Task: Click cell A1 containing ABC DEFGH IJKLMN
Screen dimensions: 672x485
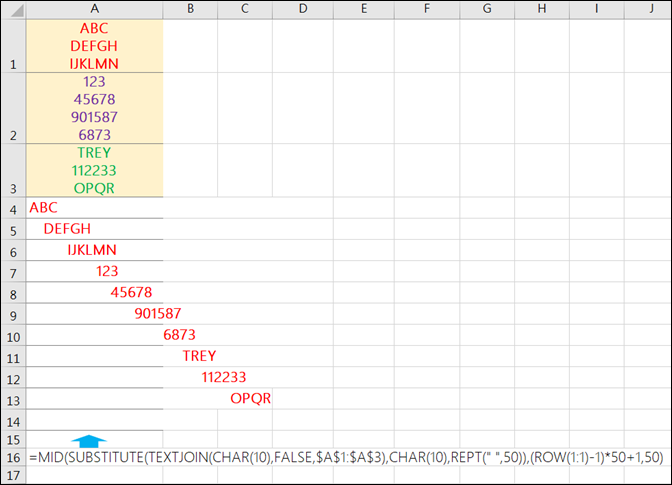Action: (x=95, y=46)
